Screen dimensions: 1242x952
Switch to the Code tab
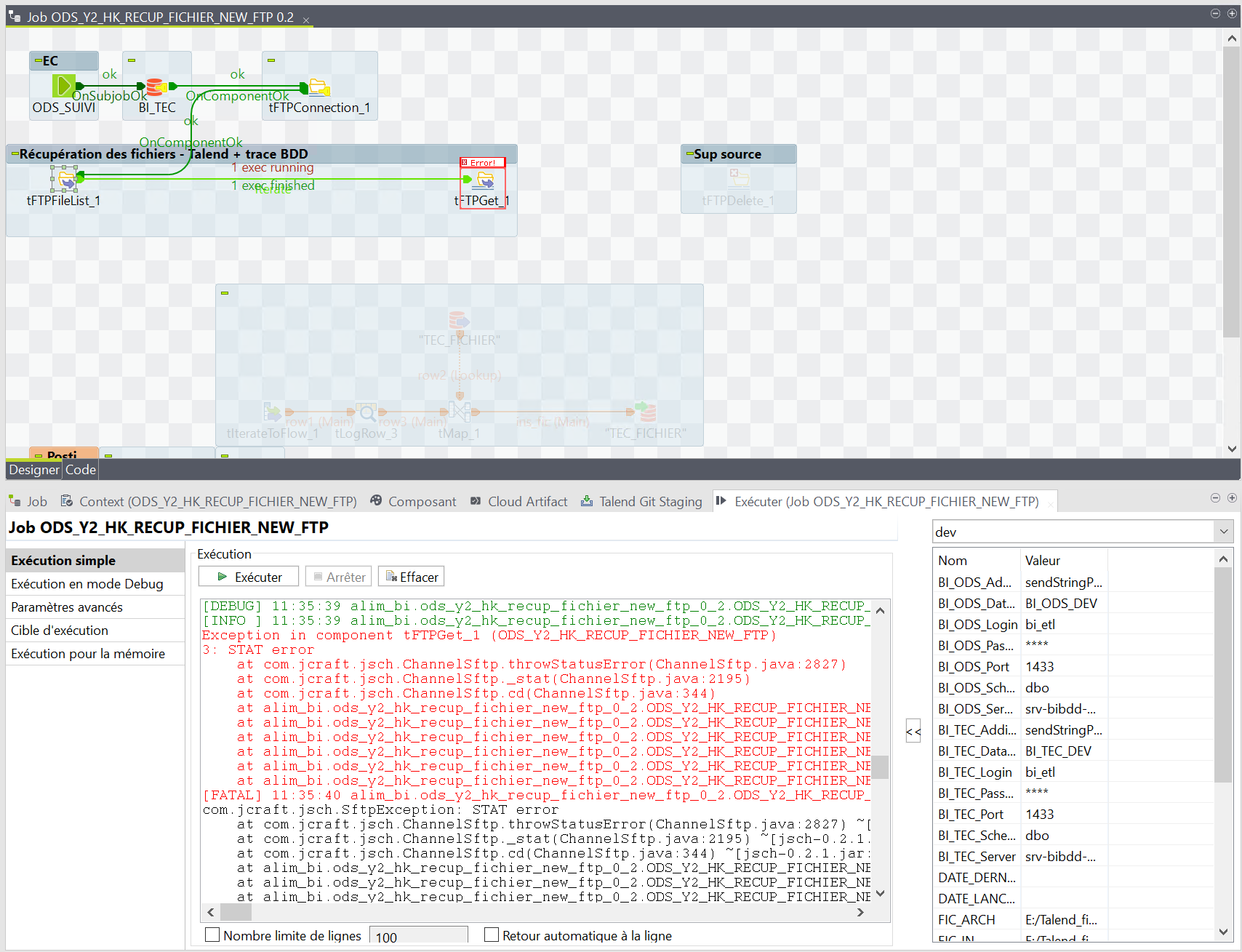[80, 470]
